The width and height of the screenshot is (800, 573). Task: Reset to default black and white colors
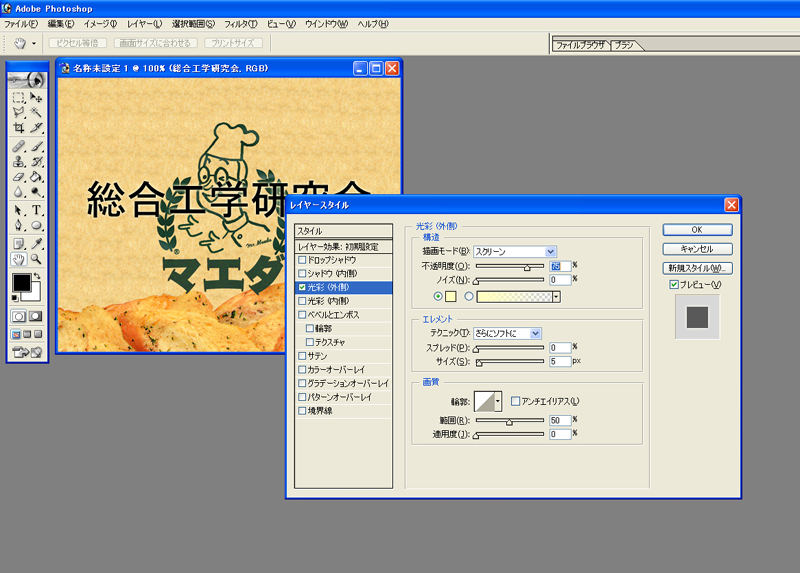pos(15,298)
